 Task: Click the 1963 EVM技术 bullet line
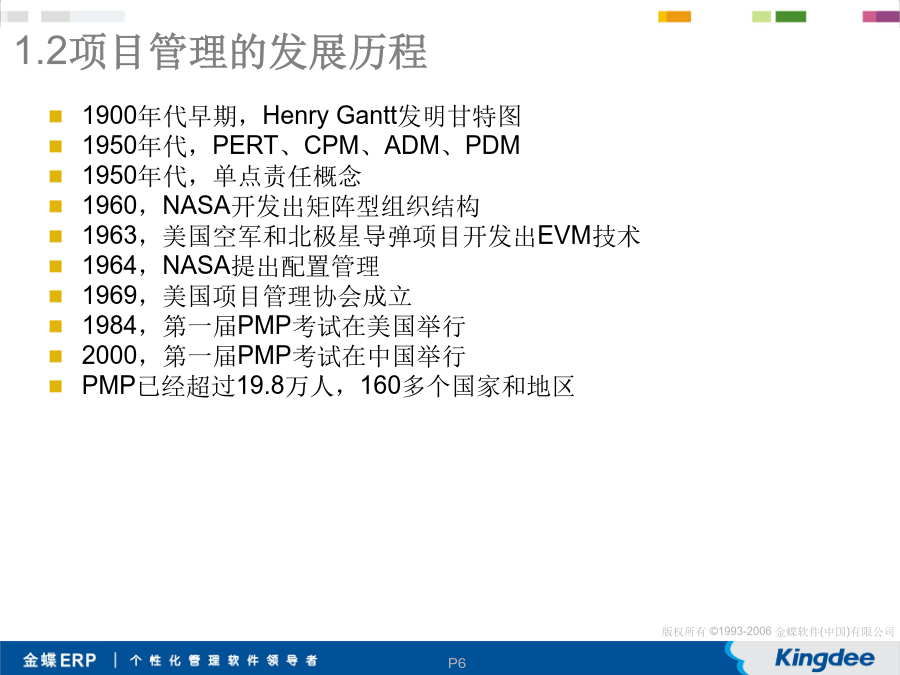(x=361, y=236)
